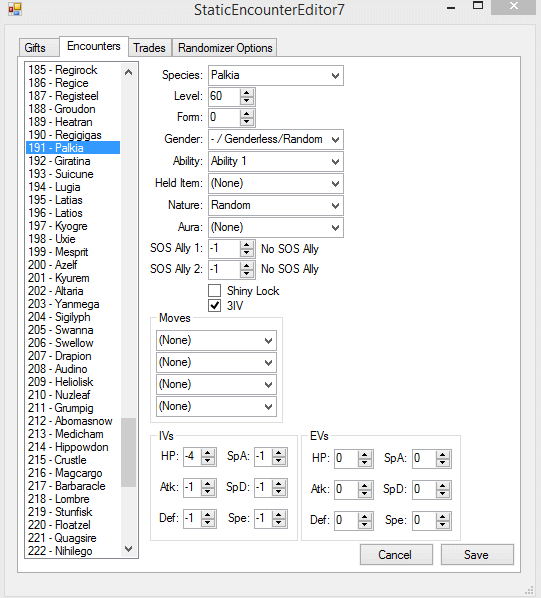Image resolution: width=541 pixels, height=598 pixels.
Task: Select 190 - Regigigas entry
Action: (73, 135)
